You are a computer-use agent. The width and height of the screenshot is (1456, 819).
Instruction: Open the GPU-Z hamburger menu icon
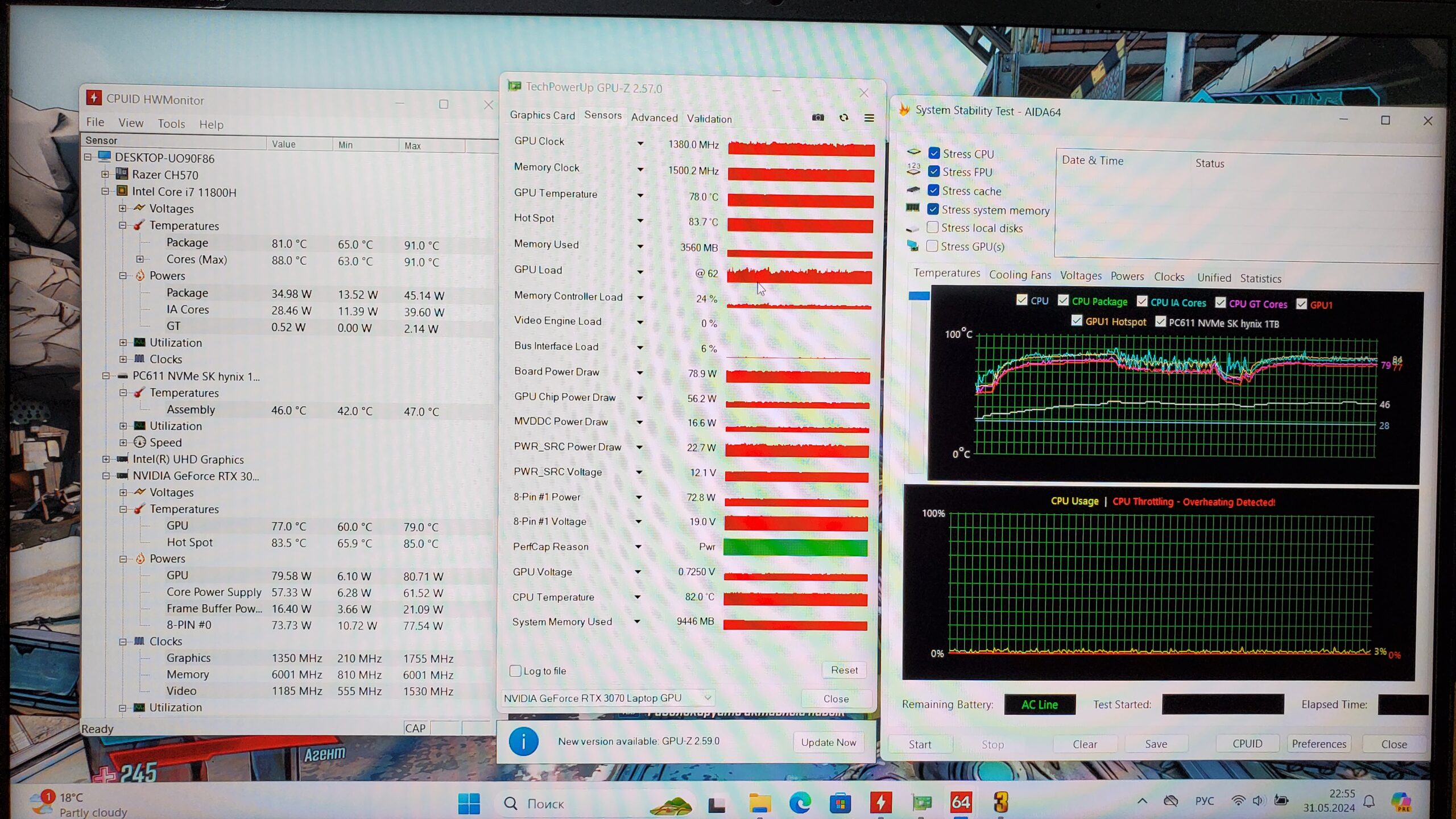(x=869, y=118)
